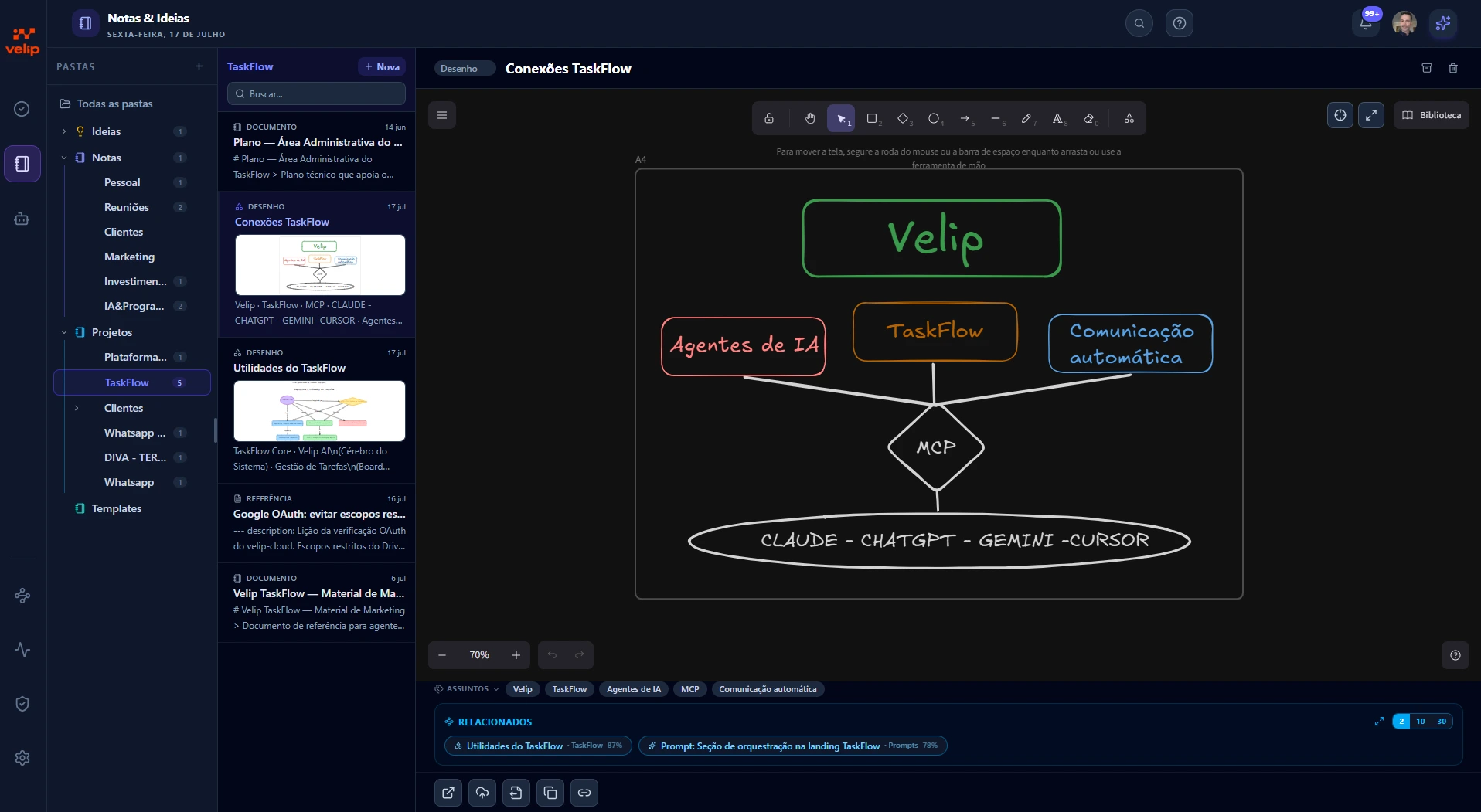Open the DIVA - TER... project folder
This screenshot has width=1481, height=812.
[x=134, y=457]
